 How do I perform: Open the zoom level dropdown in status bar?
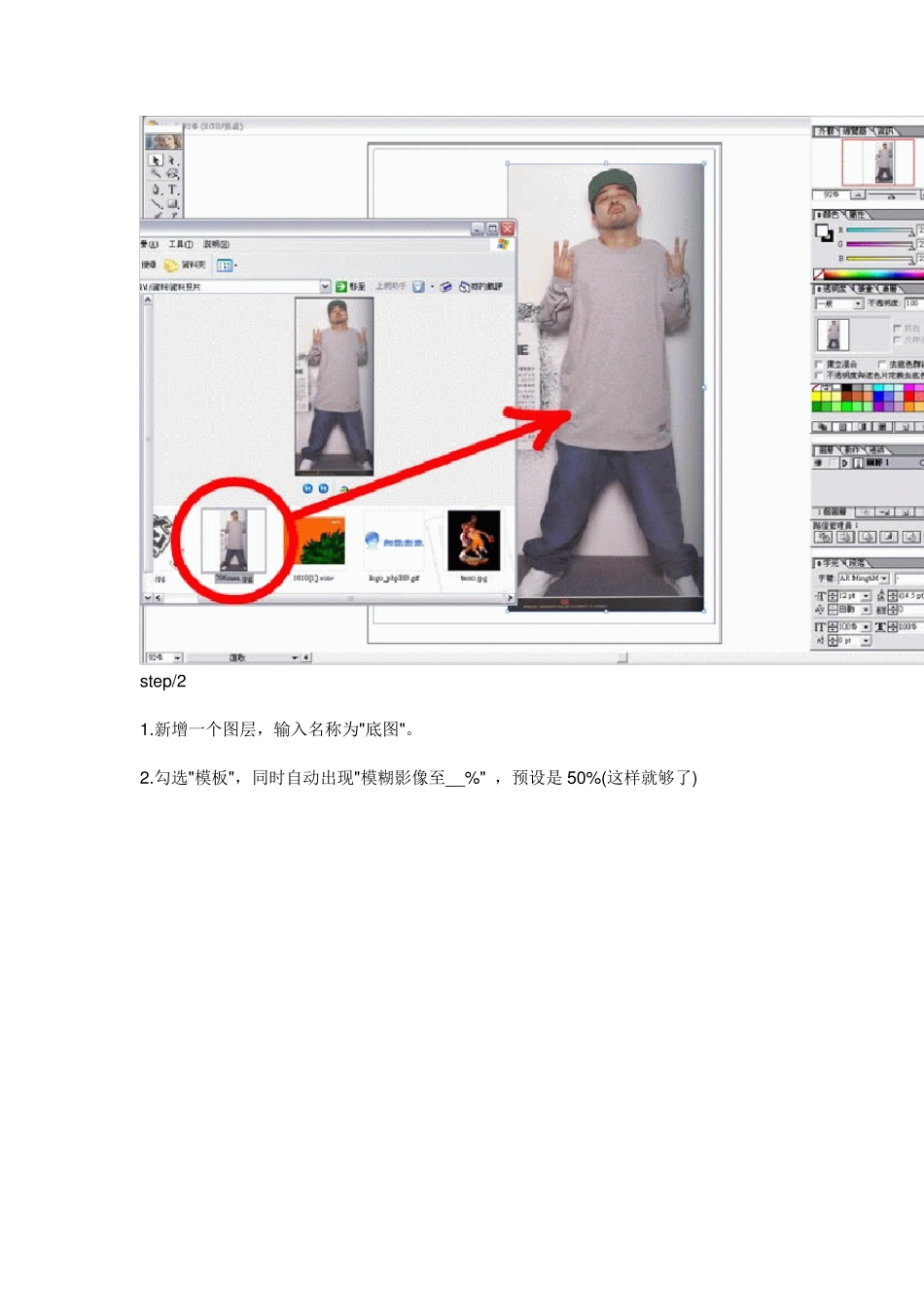point(177,658)
